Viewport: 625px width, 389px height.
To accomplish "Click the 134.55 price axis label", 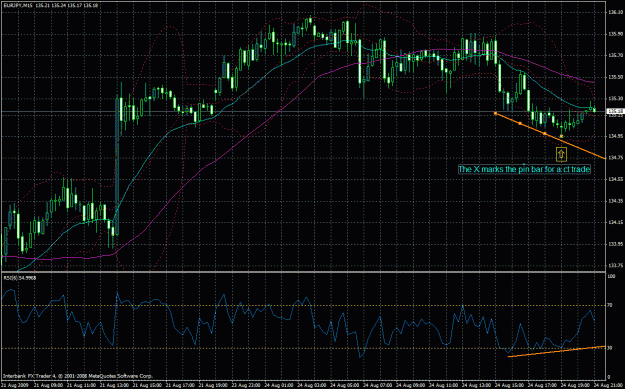I will (x=616, y=179).
